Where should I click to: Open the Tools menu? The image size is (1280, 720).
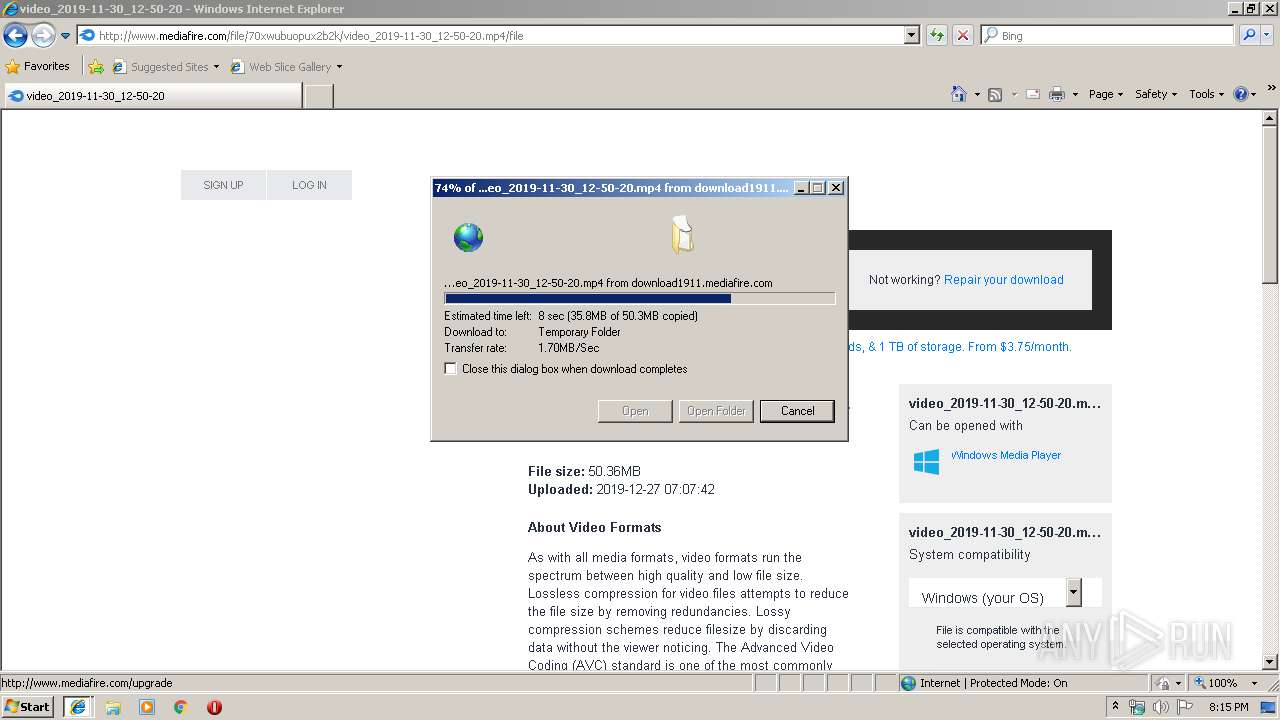(x=1206, y=94)
